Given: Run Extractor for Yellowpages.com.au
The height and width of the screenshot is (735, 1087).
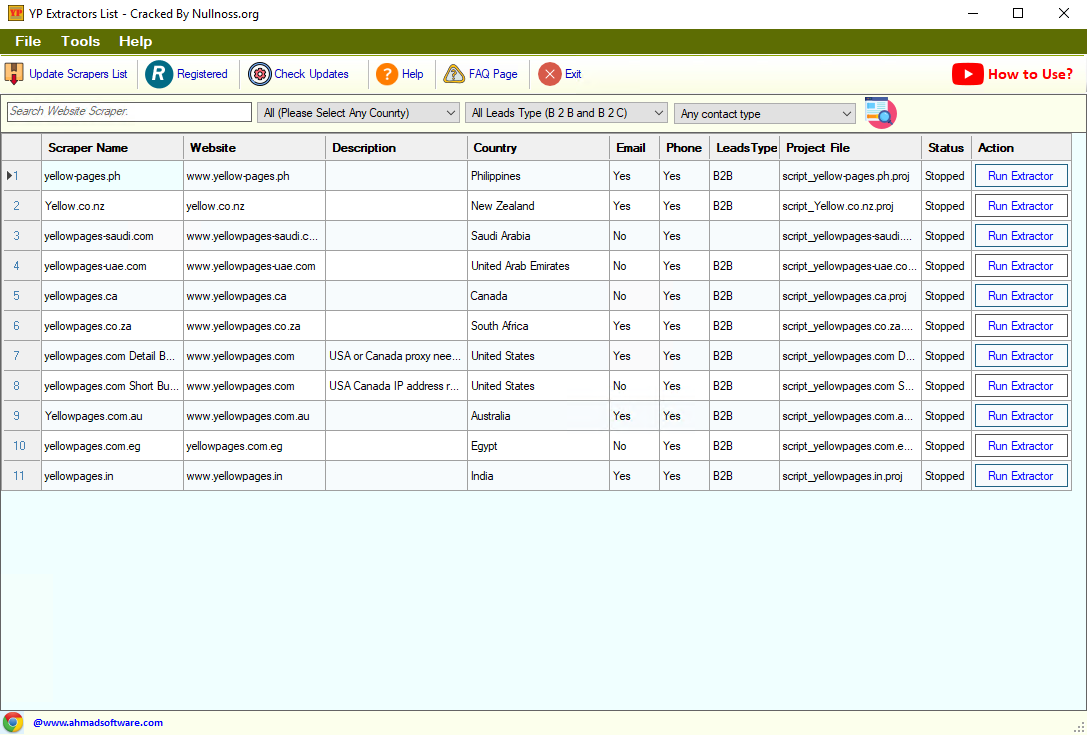Looking at the screenshot, I should click(x=1021, y=416).
